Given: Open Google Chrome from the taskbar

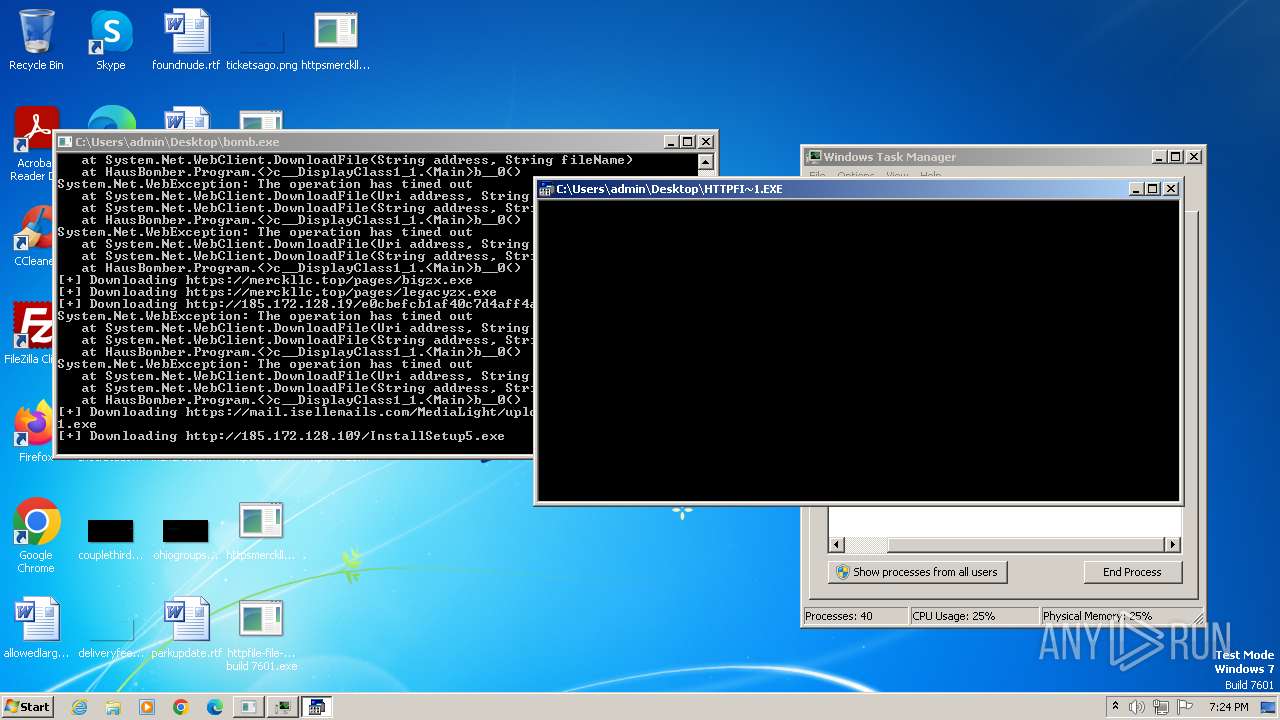Looking at the screenshot, I should pos(181,707).
